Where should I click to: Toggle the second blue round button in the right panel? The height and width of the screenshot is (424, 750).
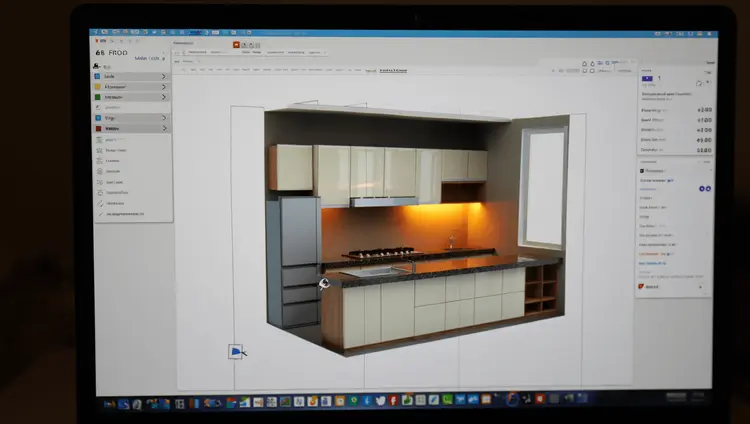707,188
